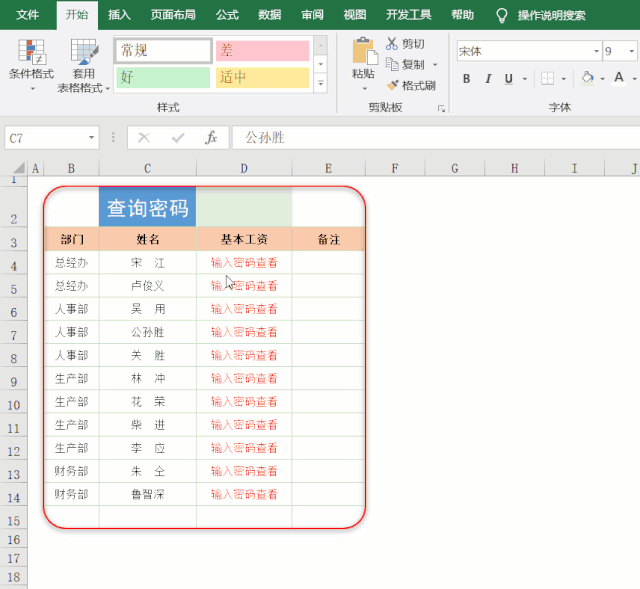Select column F header
Viewport: 640px width, 589px height.
395,168
